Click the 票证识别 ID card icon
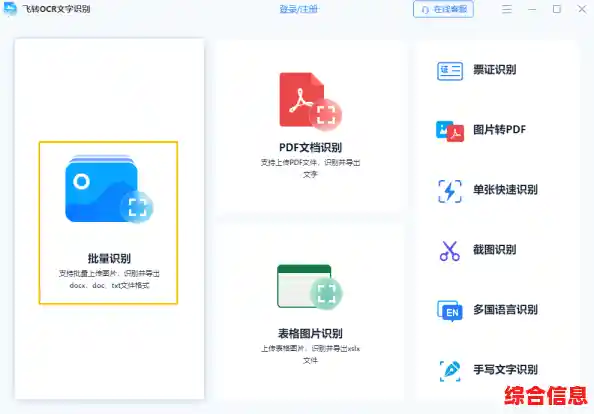 tap(450, 71)
